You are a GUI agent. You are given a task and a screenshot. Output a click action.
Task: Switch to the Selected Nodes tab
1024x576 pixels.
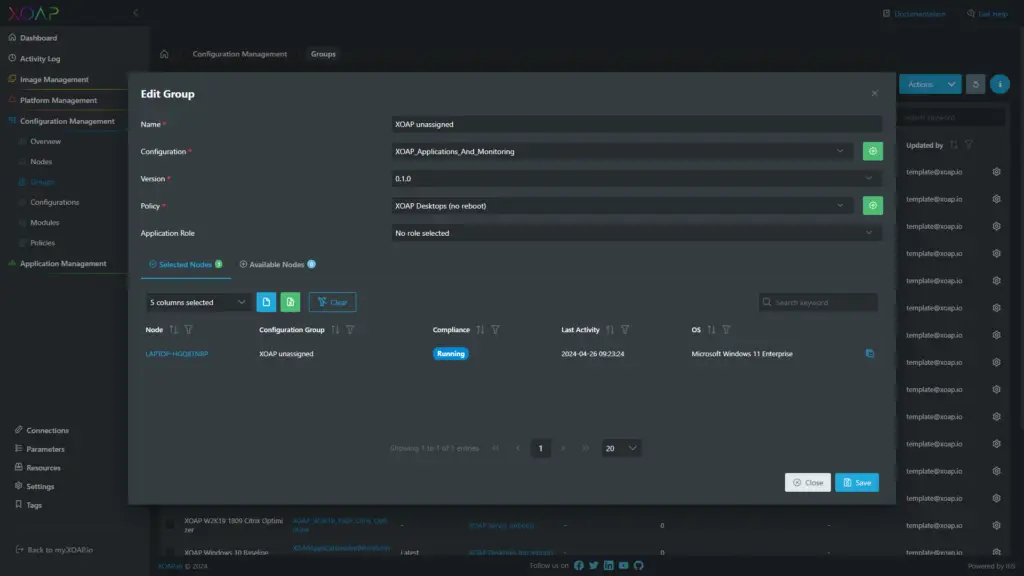[185, 264]
